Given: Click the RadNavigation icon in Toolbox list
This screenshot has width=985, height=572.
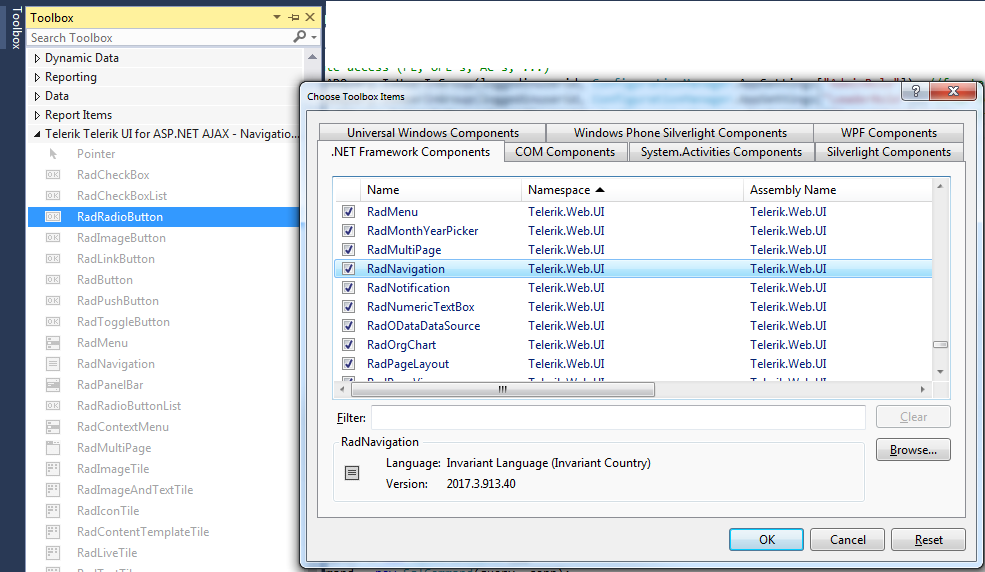Looking at the screenshot, I should point(53,364).
